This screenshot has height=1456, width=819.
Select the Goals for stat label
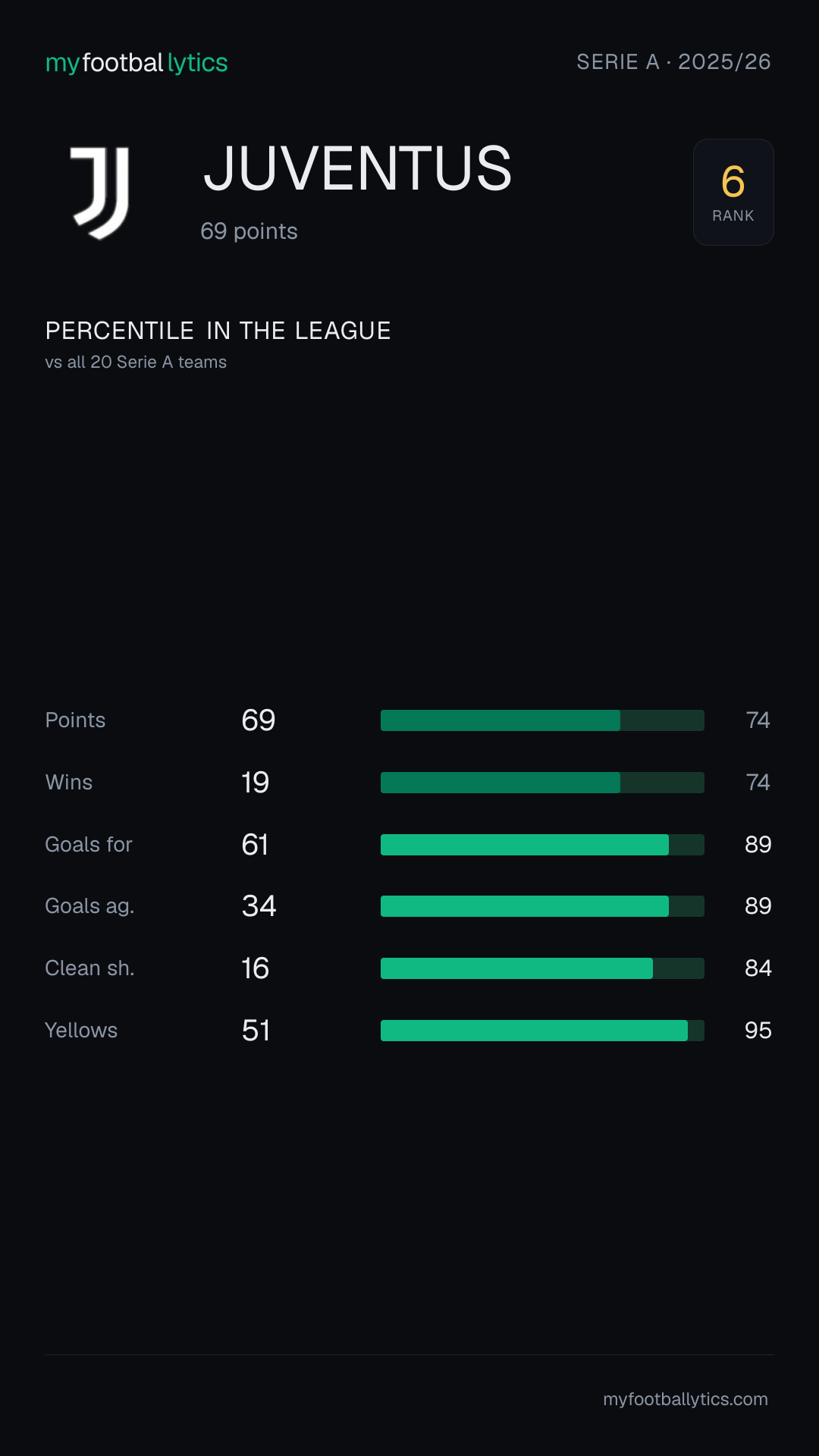[89, 845]
